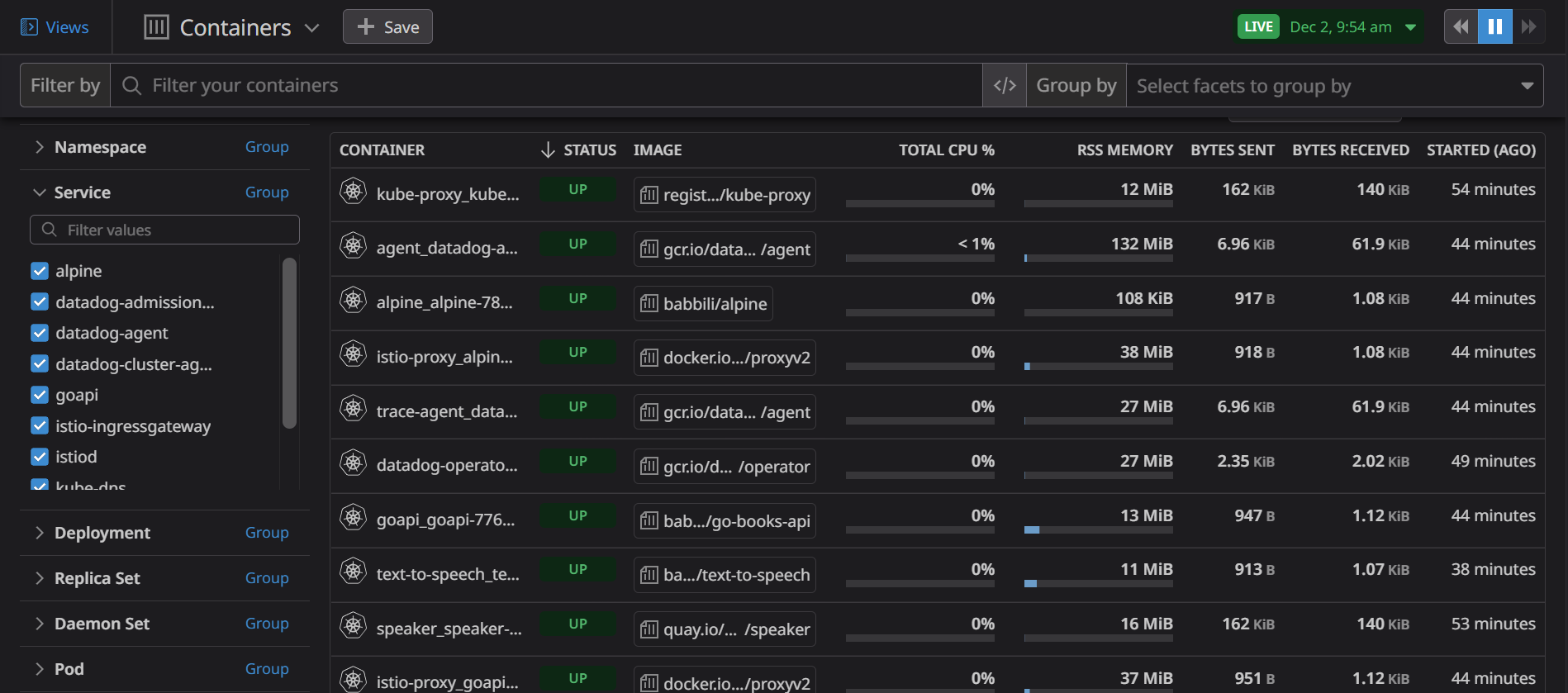Viewport: 1568px width, 693px height.
Task: Click the quay.io/.../speaker image icon
Action: [649, 629]
